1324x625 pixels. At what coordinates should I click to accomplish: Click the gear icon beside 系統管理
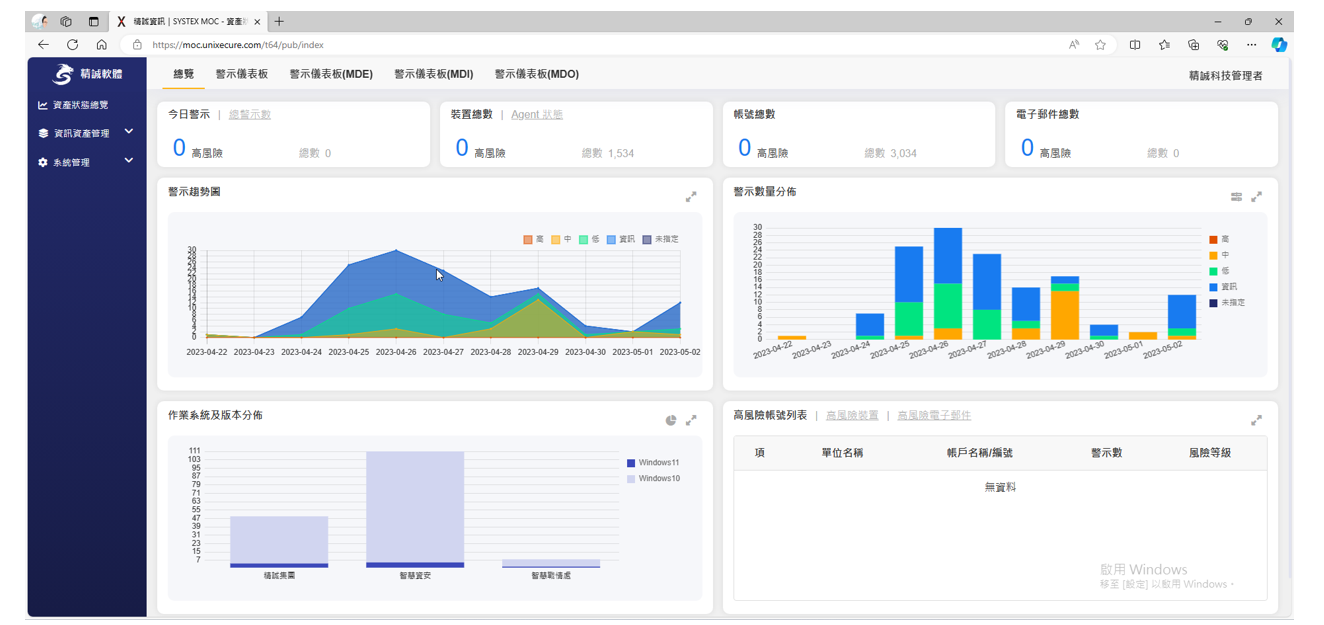43,162
